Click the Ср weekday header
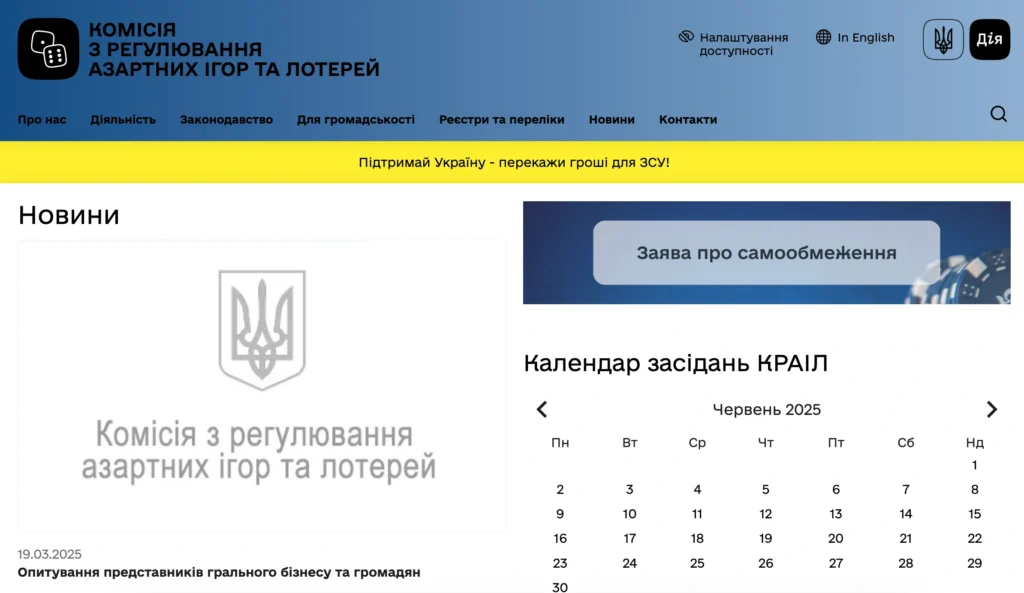The image size is (1024, 593). point(697,443)
